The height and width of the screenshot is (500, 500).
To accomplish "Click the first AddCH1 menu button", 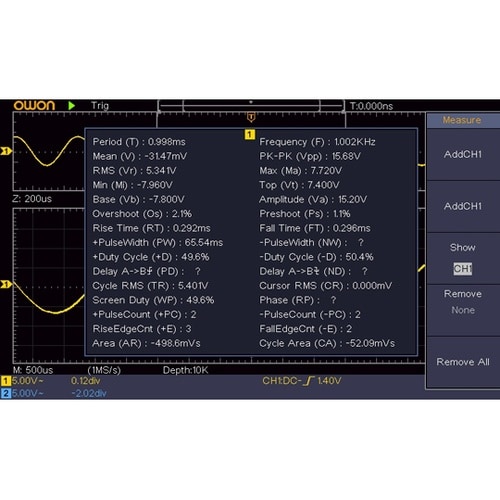I will [x=463, y=155].
